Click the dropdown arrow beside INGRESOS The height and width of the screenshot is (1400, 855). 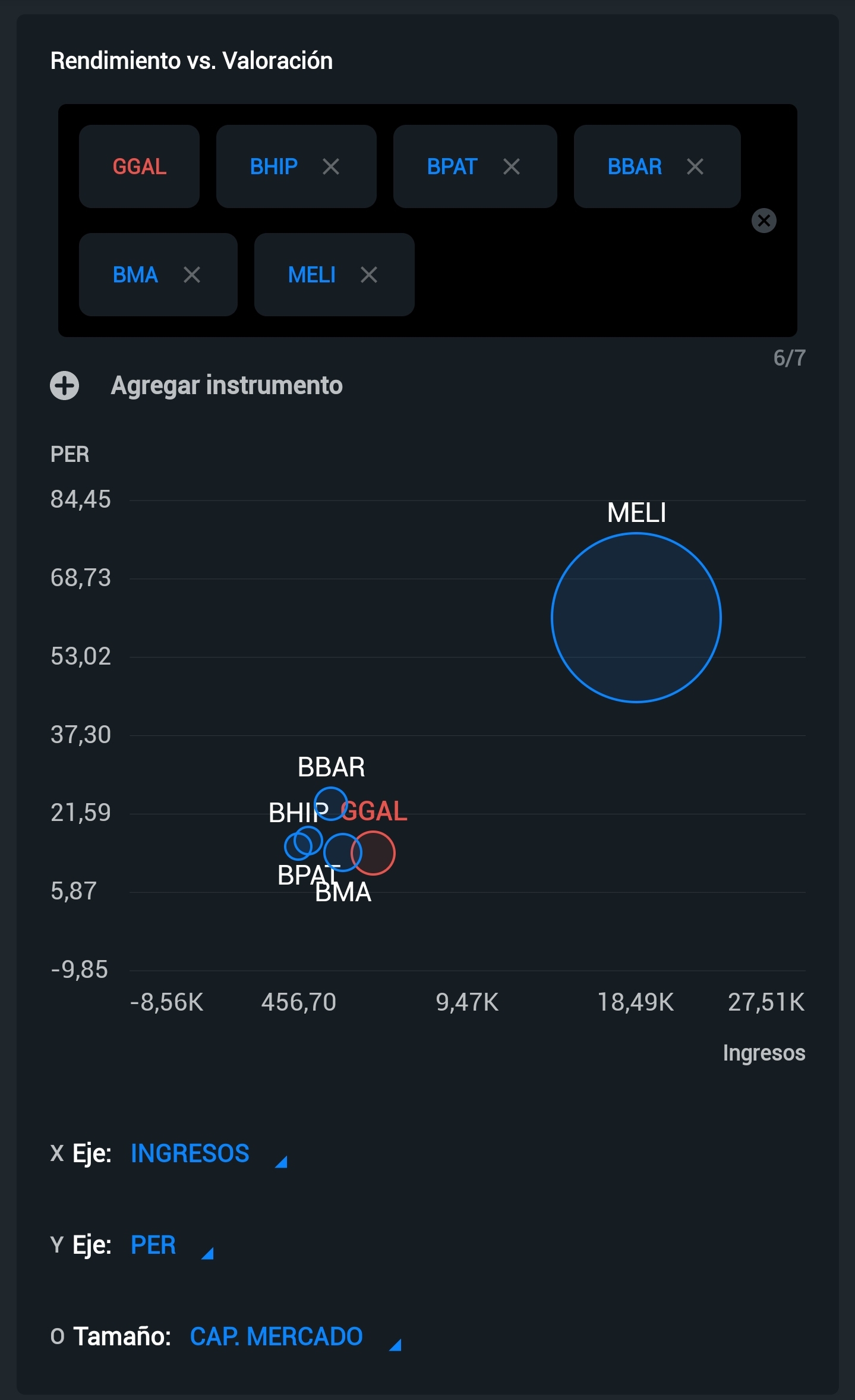[x=281, y=1162]
